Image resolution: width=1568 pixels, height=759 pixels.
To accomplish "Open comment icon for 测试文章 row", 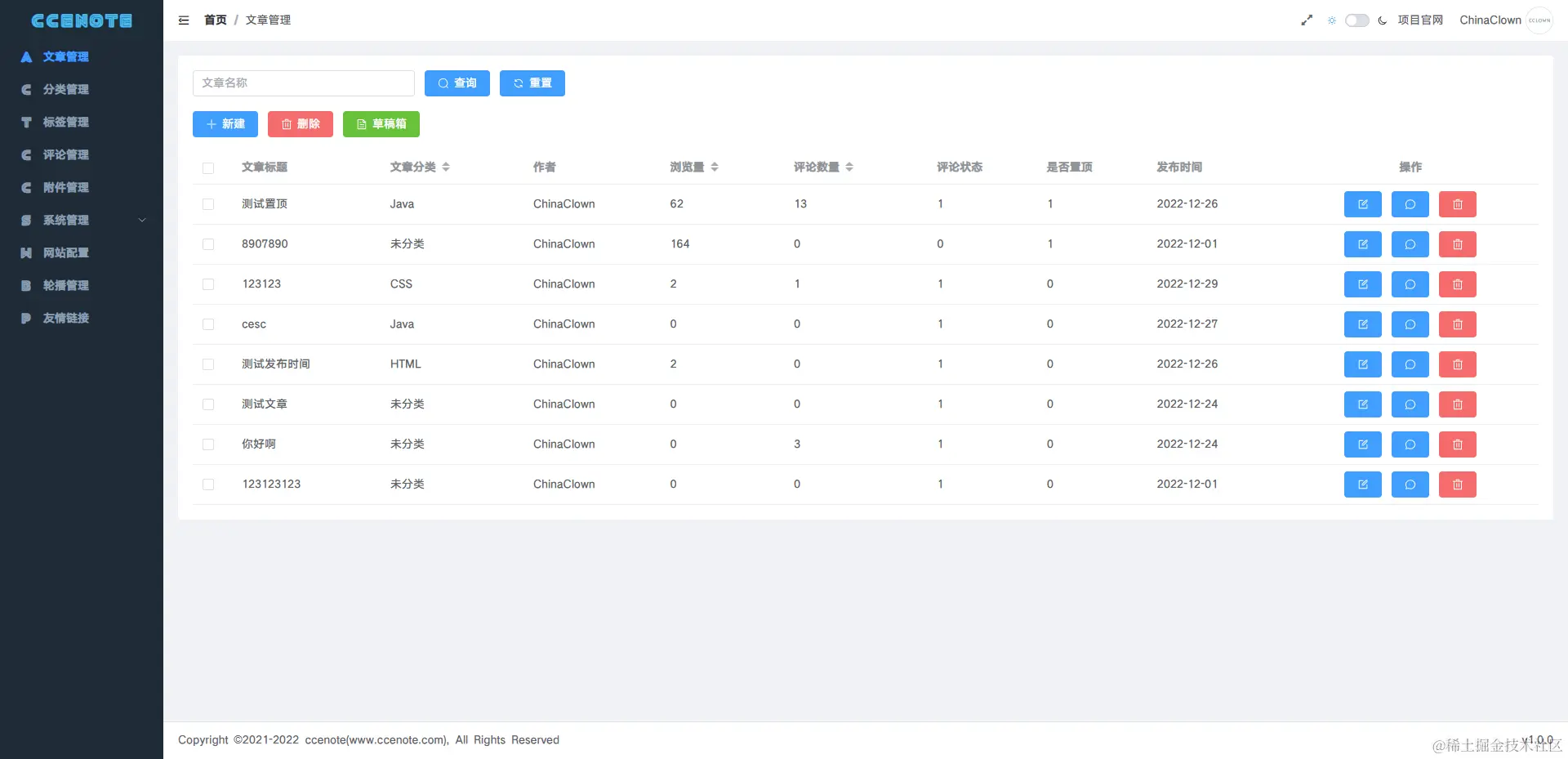I will pos(1410,404).
